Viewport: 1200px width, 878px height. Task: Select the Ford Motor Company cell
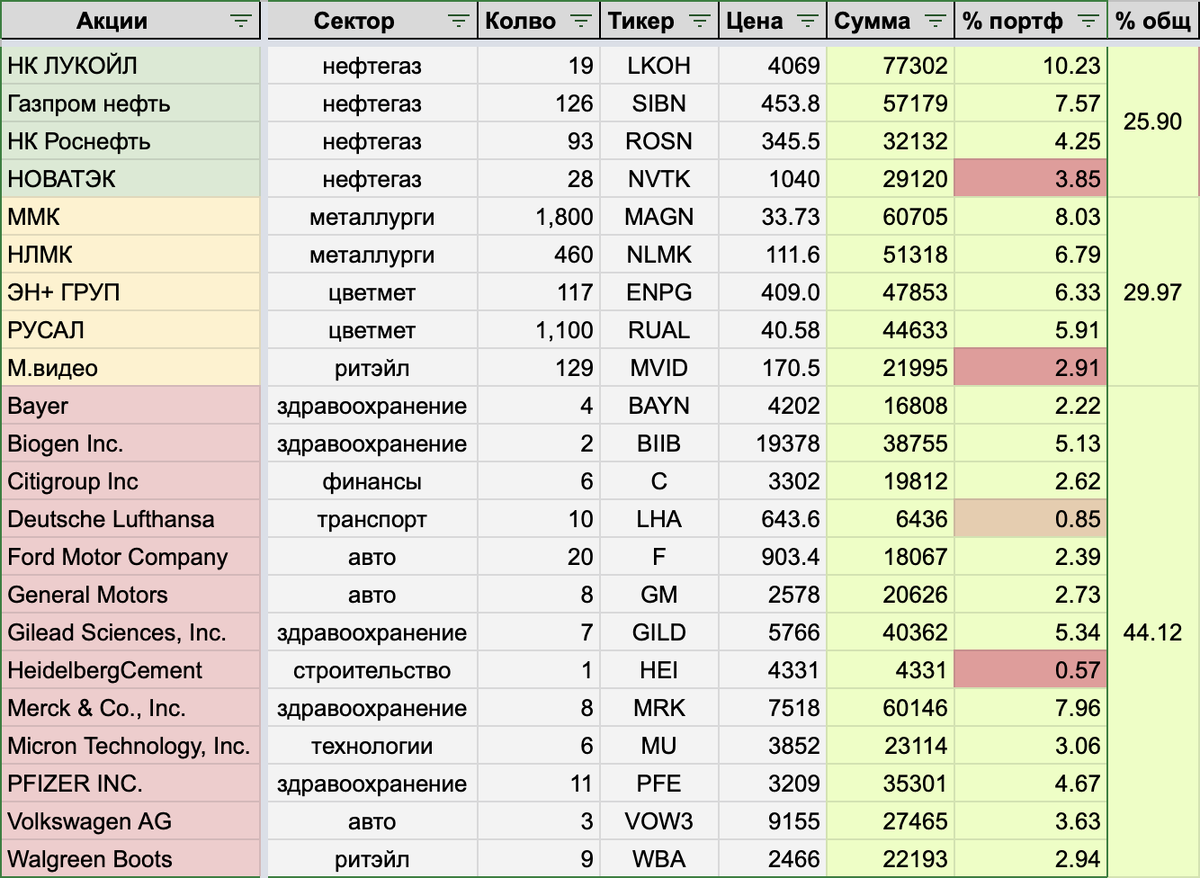131,557
